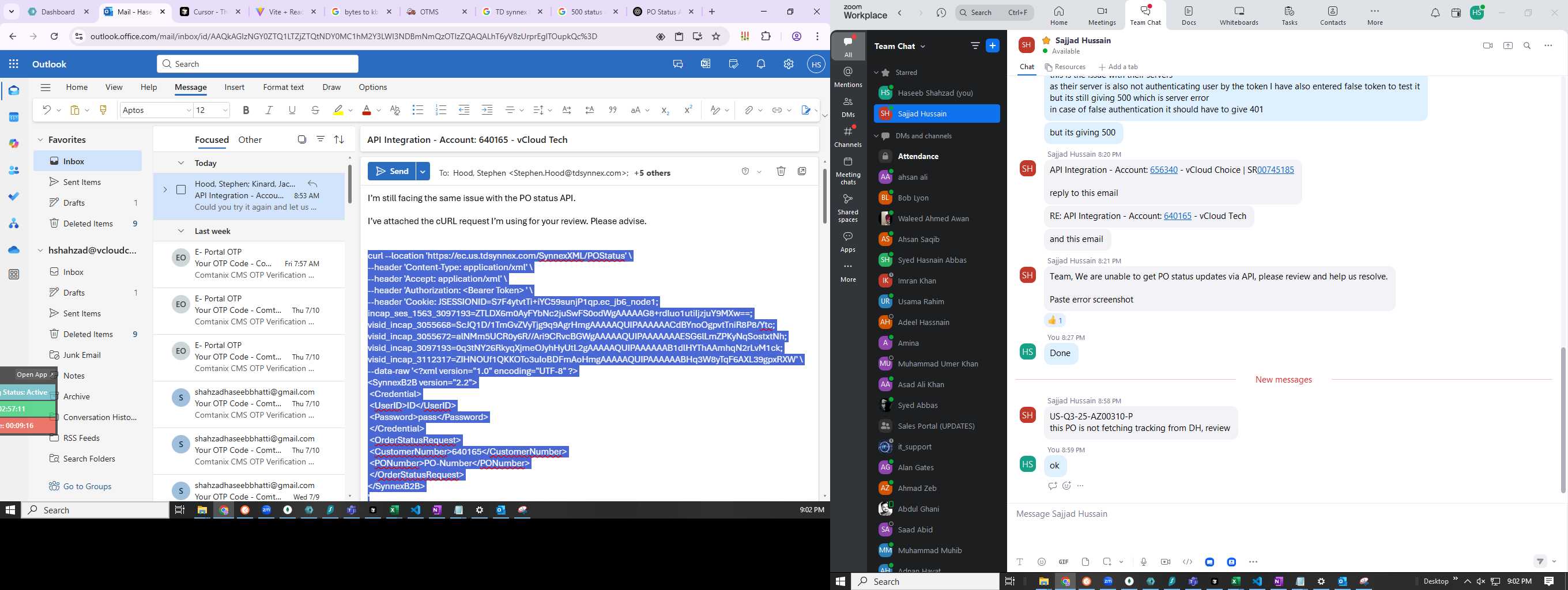
Task: Open Whiteboards in Zoom top bar
Action: tap(1239, 16)
